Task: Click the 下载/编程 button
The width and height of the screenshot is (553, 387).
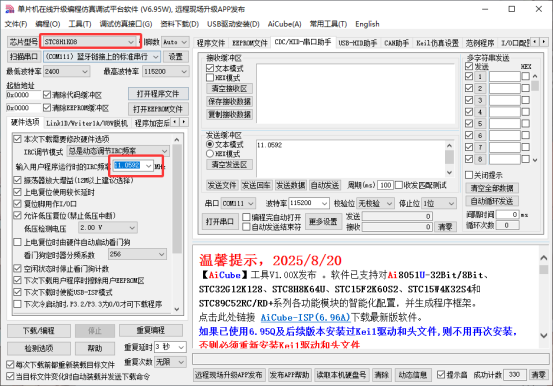Action: click(39, 331)
